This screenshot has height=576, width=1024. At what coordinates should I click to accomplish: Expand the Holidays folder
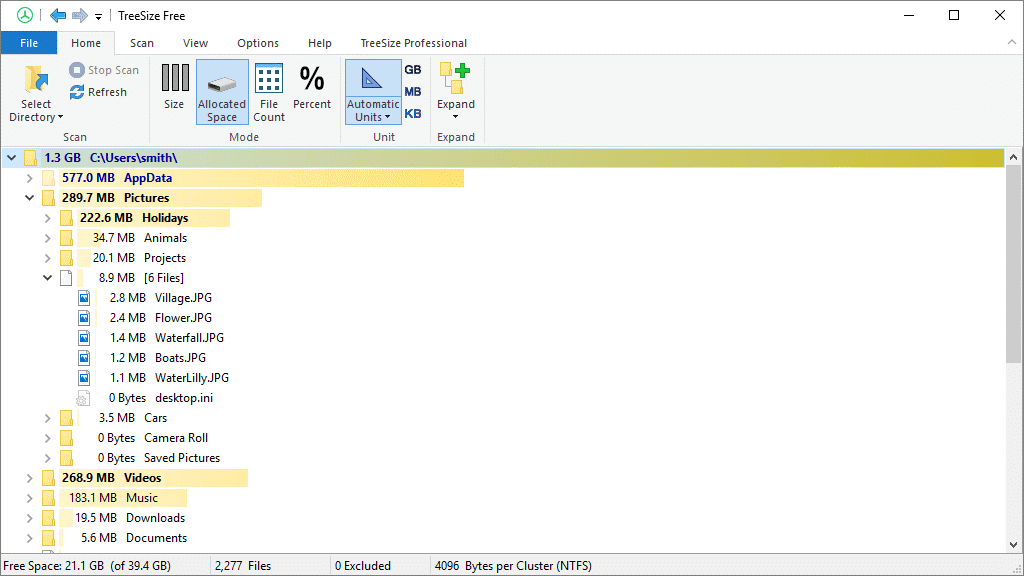[47, 218]
